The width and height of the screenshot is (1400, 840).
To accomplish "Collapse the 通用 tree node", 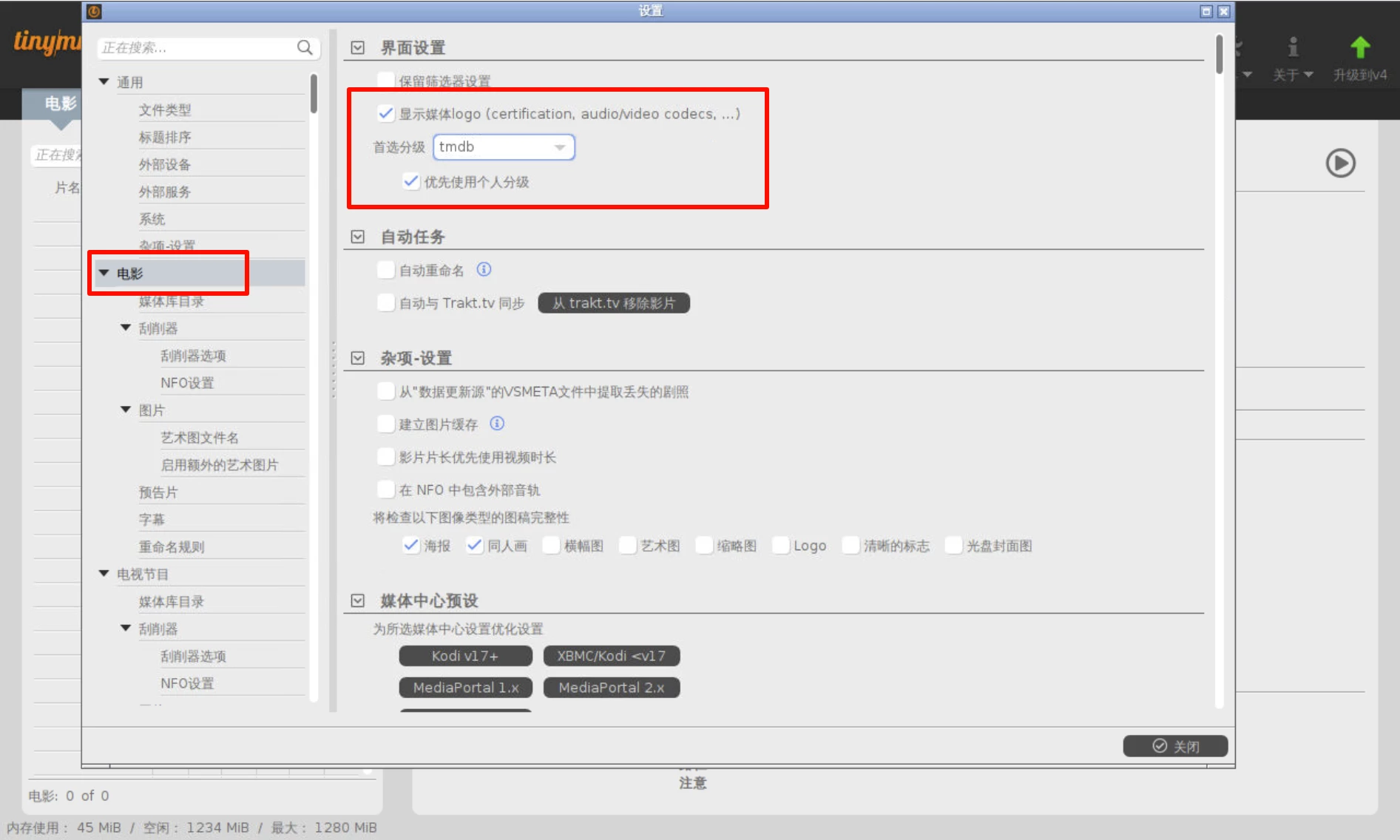I will coord(104,82).
